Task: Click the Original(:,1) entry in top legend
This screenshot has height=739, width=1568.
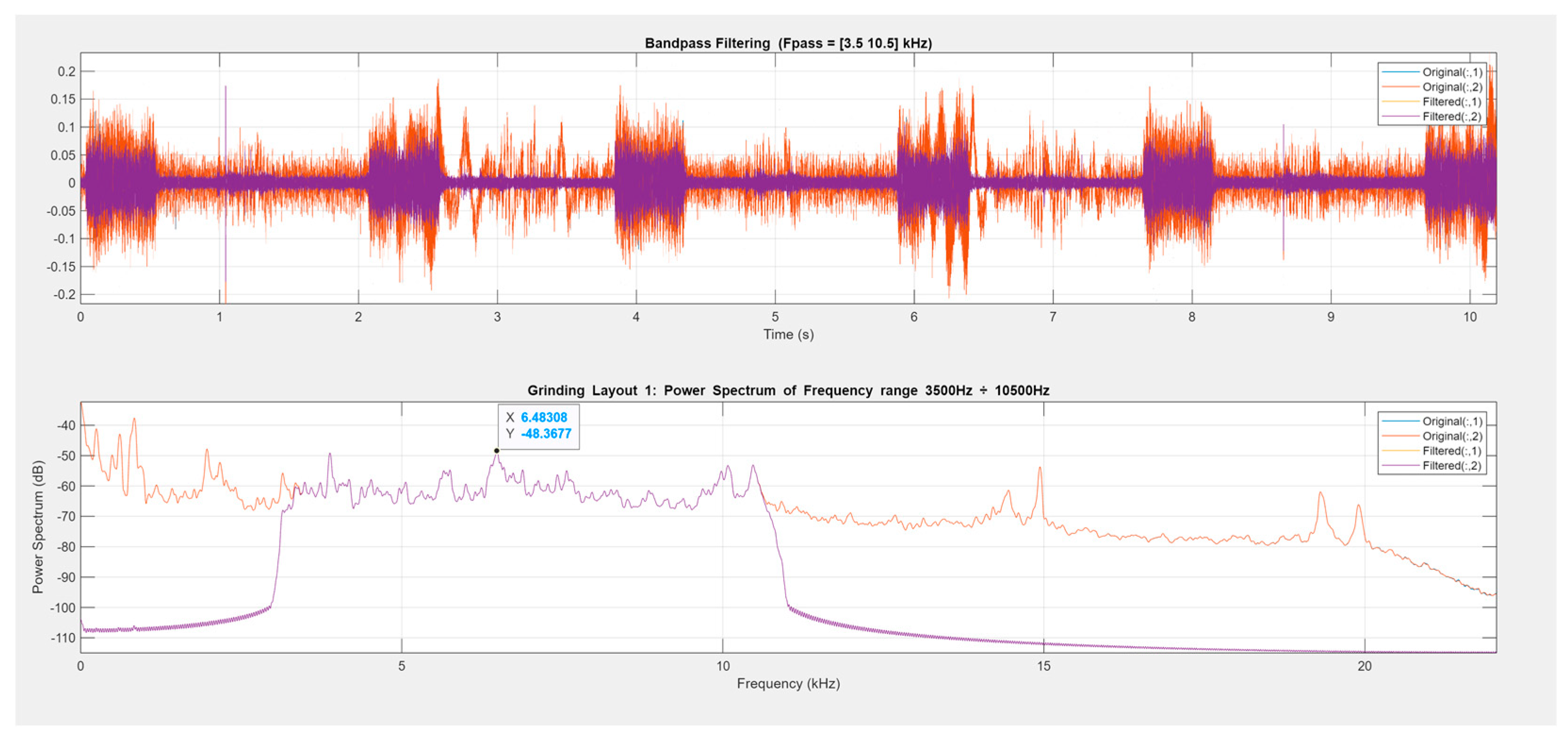Action: point(1451,73)
